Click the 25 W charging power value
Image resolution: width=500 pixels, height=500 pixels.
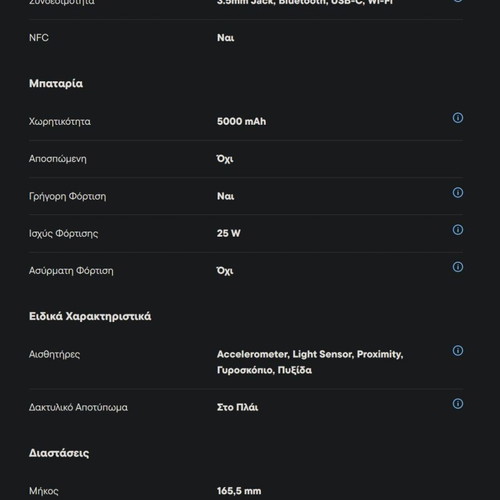pos(228,233)
